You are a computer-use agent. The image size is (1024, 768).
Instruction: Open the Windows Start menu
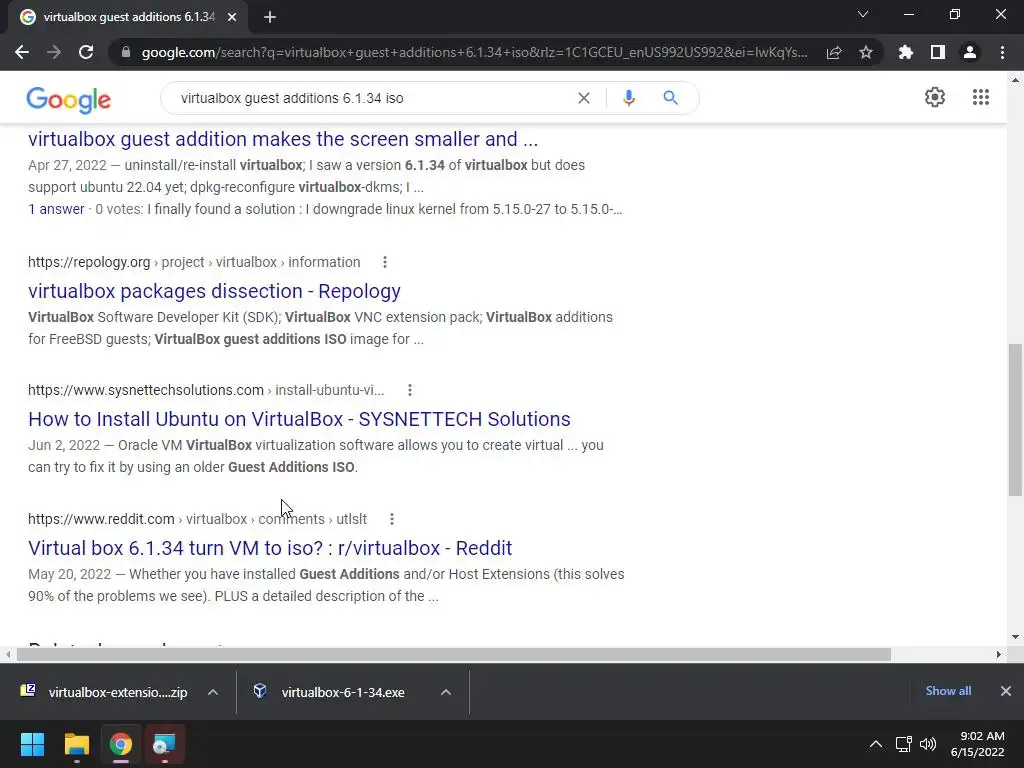[x=32, y=744]
